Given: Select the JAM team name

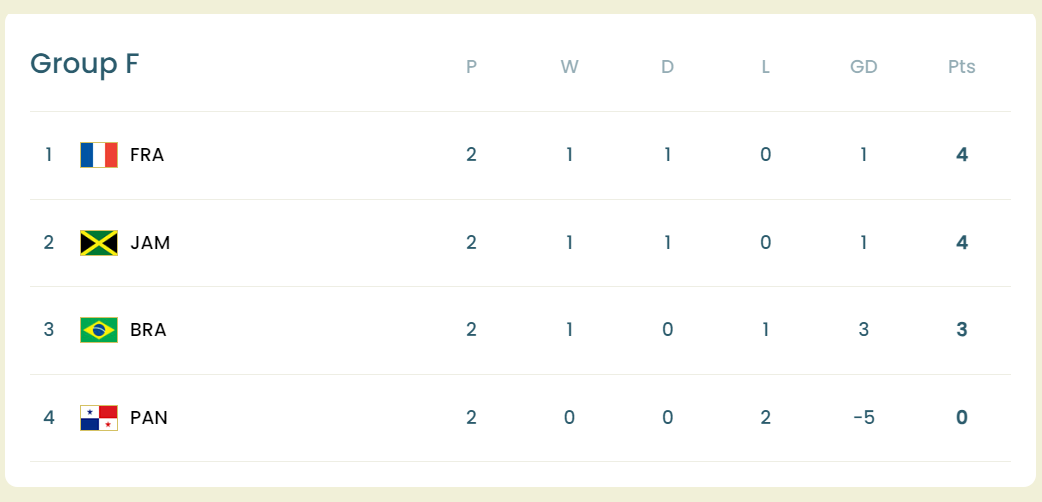Looking at the screenshot, I should (x=150, y=243).
